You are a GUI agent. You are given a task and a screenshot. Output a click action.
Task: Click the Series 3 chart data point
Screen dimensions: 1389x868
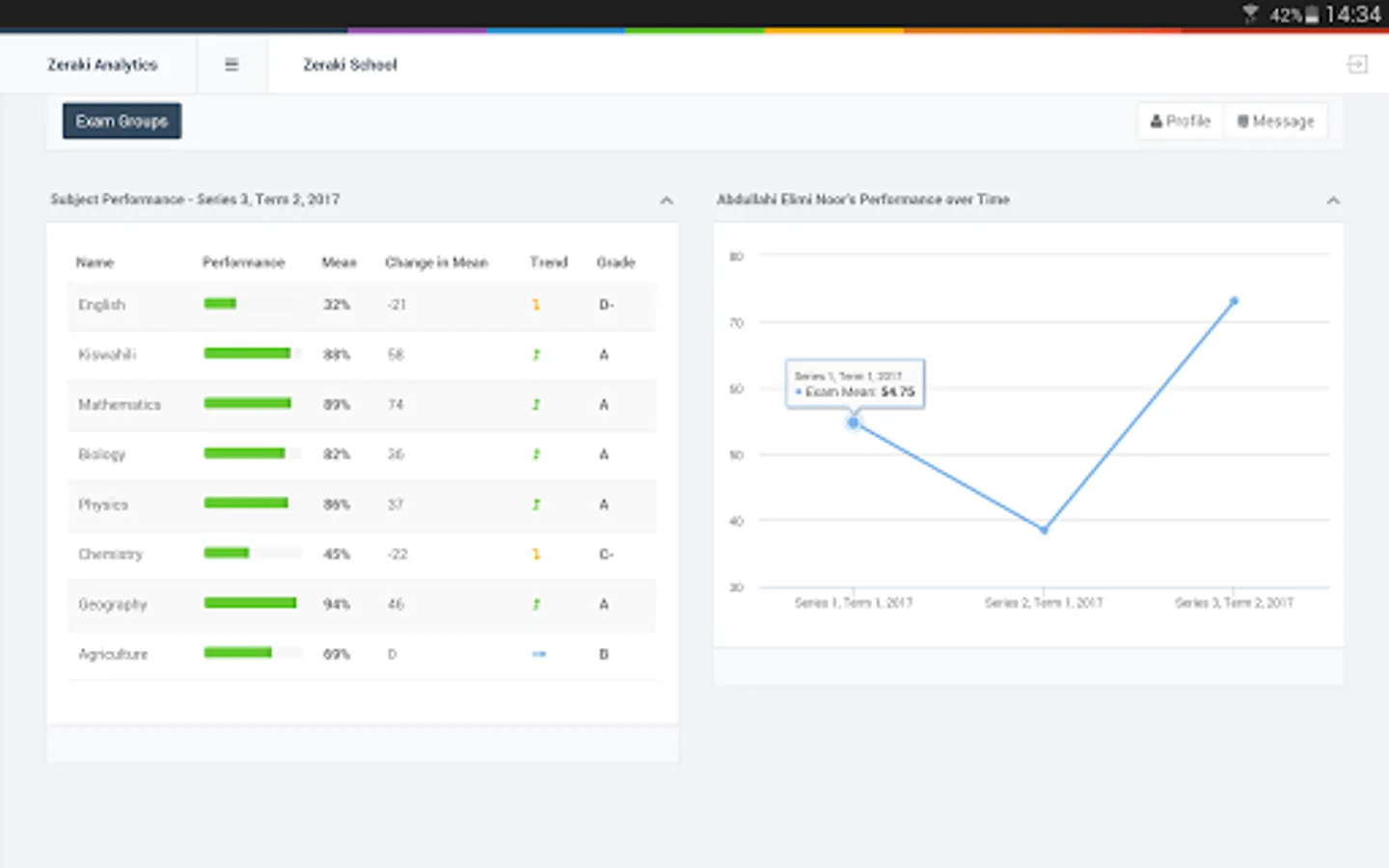(x=1234, y=301)
